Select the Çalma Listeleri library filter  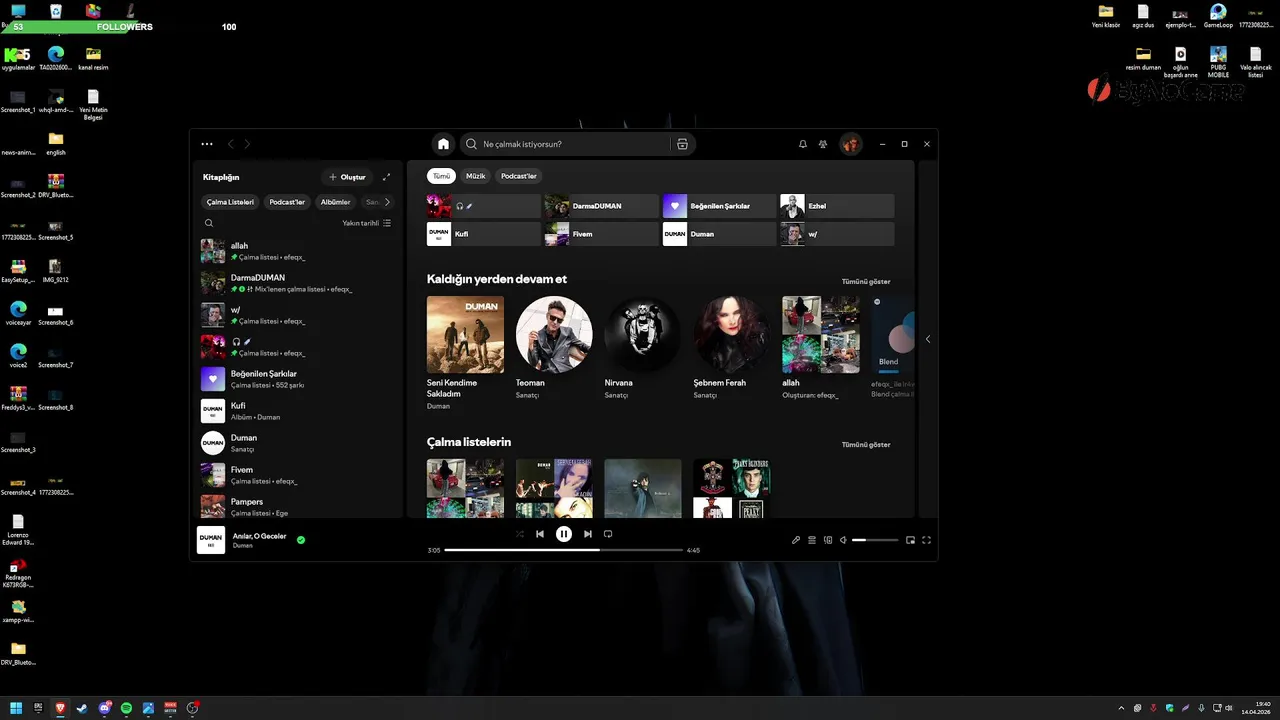[230, 202]
